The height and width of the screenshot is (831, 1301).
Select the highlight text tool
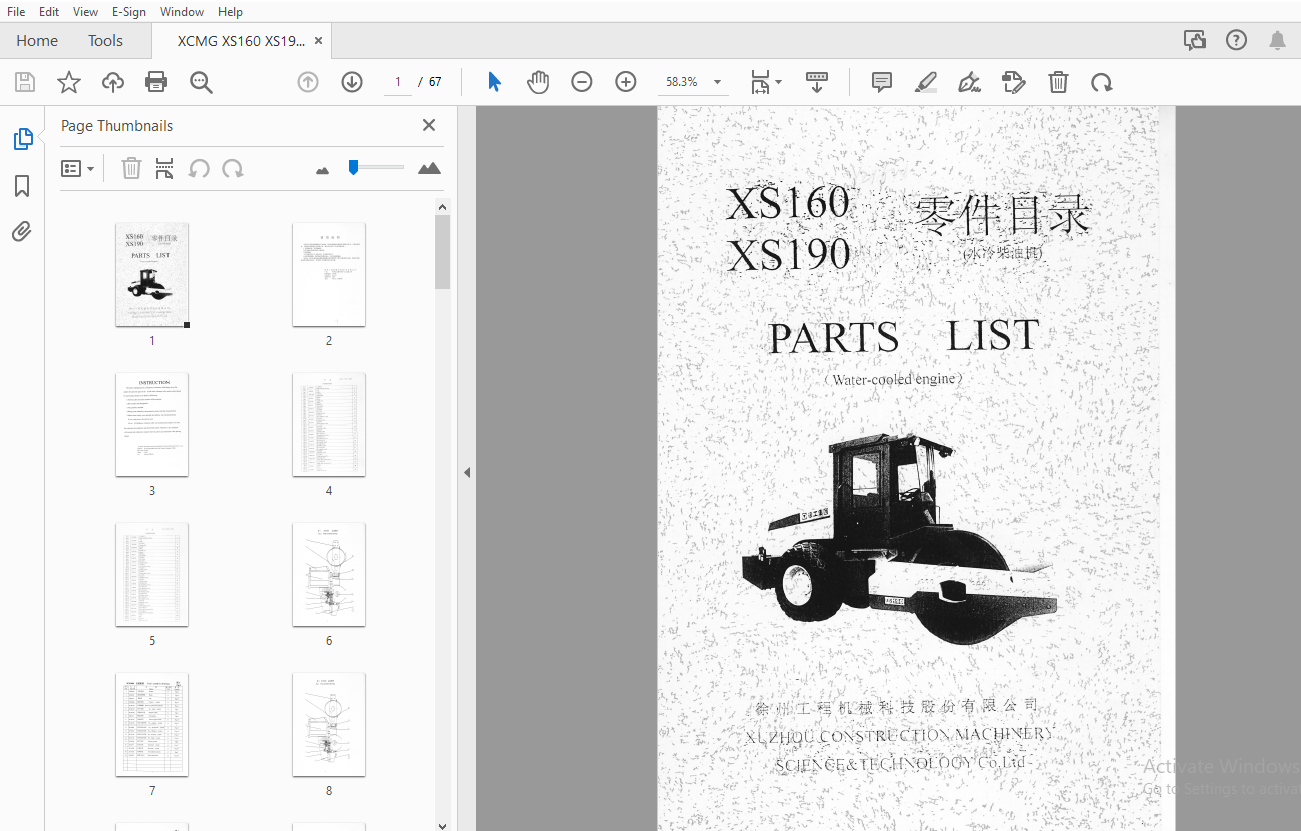926,82
